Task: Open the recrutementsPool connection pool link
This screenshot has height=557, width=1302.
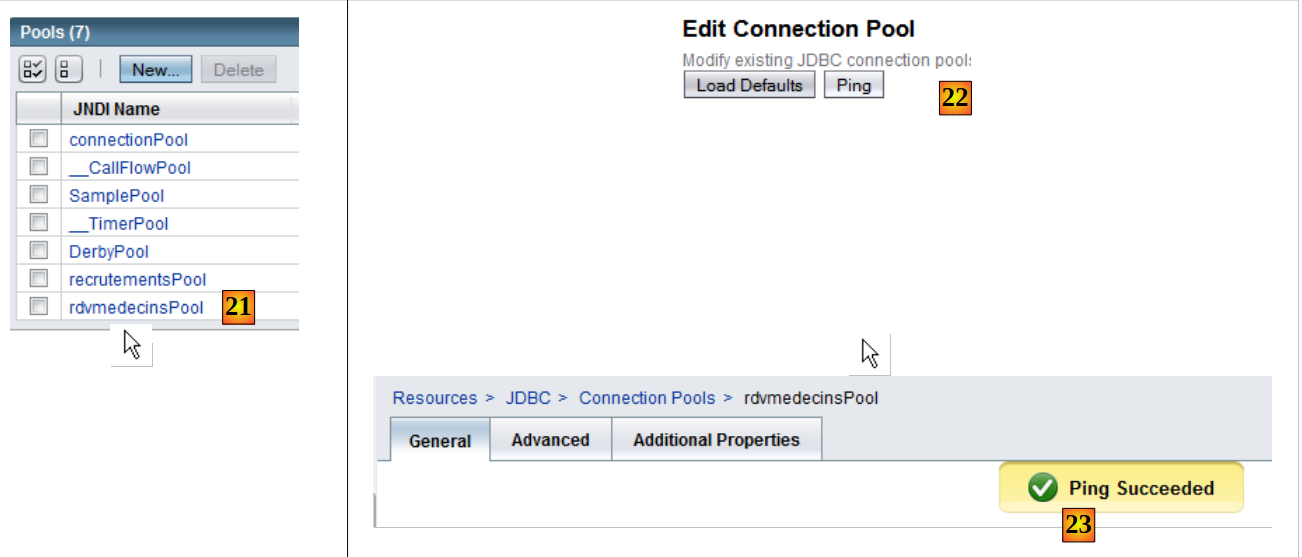Action: [137, 280]
